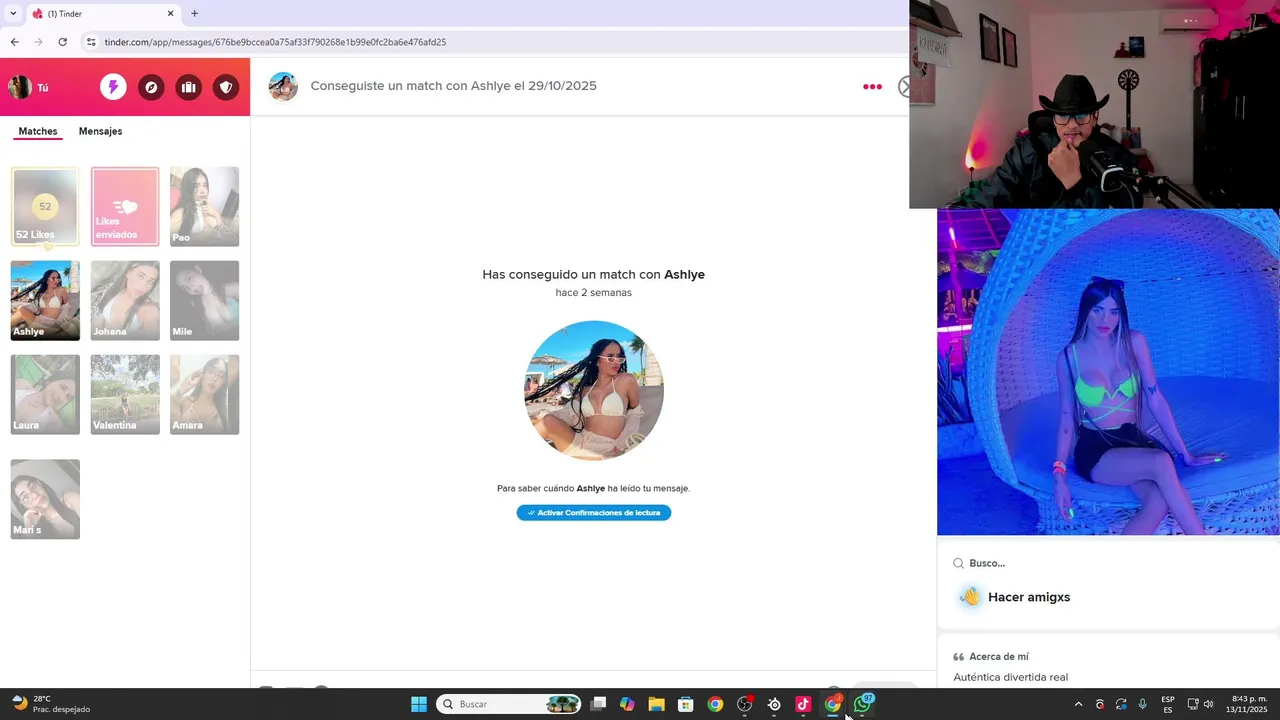
Task: Open the work mode briefcase icon
Action: click(x=188, y=87)
